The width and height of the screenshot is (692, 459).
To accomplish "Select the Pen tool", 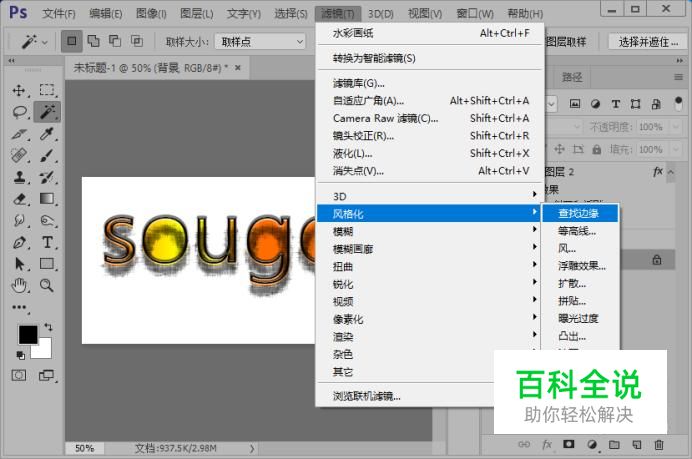I will 19,242.
